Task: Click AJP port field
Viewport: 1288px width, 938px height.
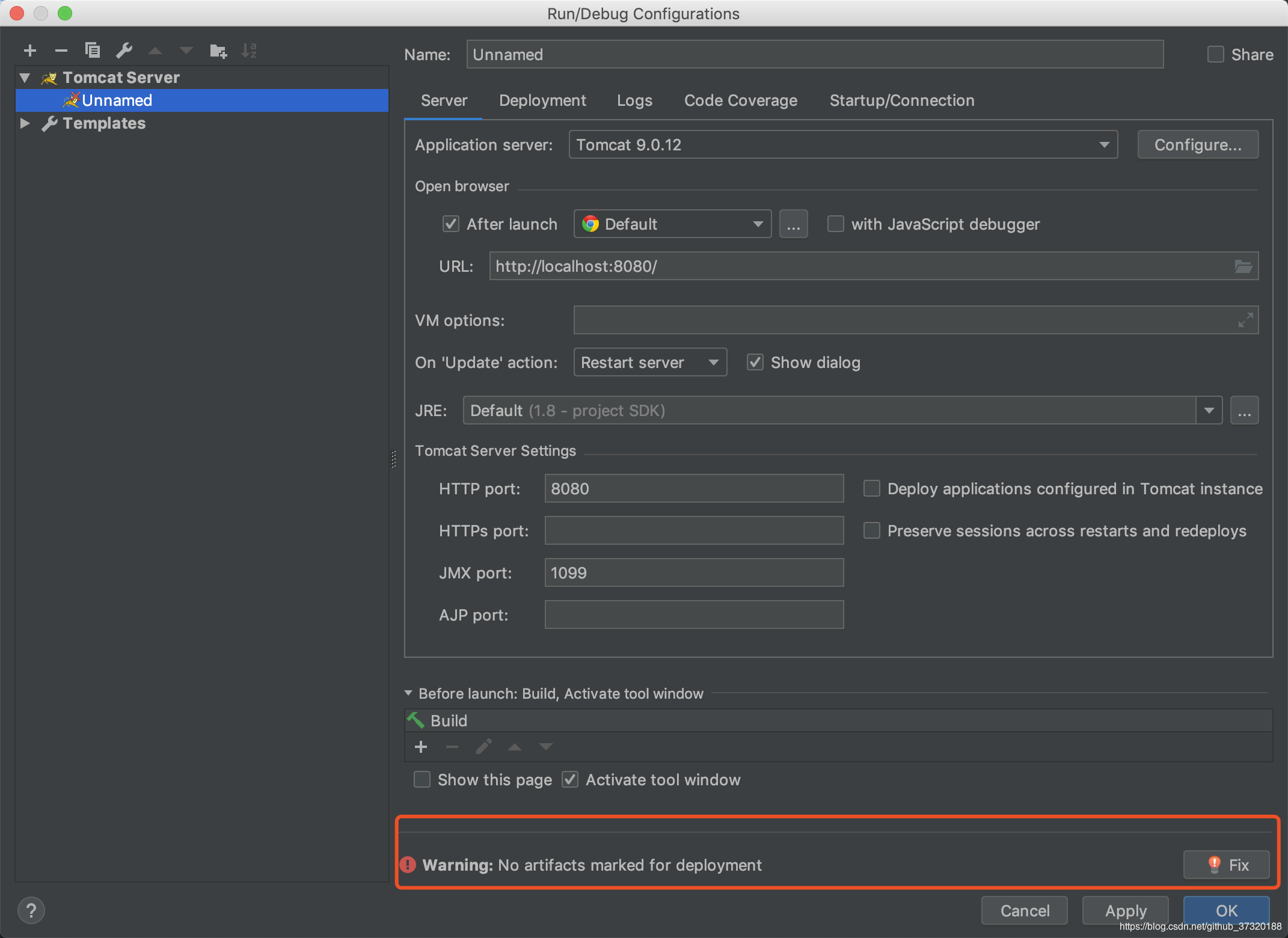Action: coord(694,615)
